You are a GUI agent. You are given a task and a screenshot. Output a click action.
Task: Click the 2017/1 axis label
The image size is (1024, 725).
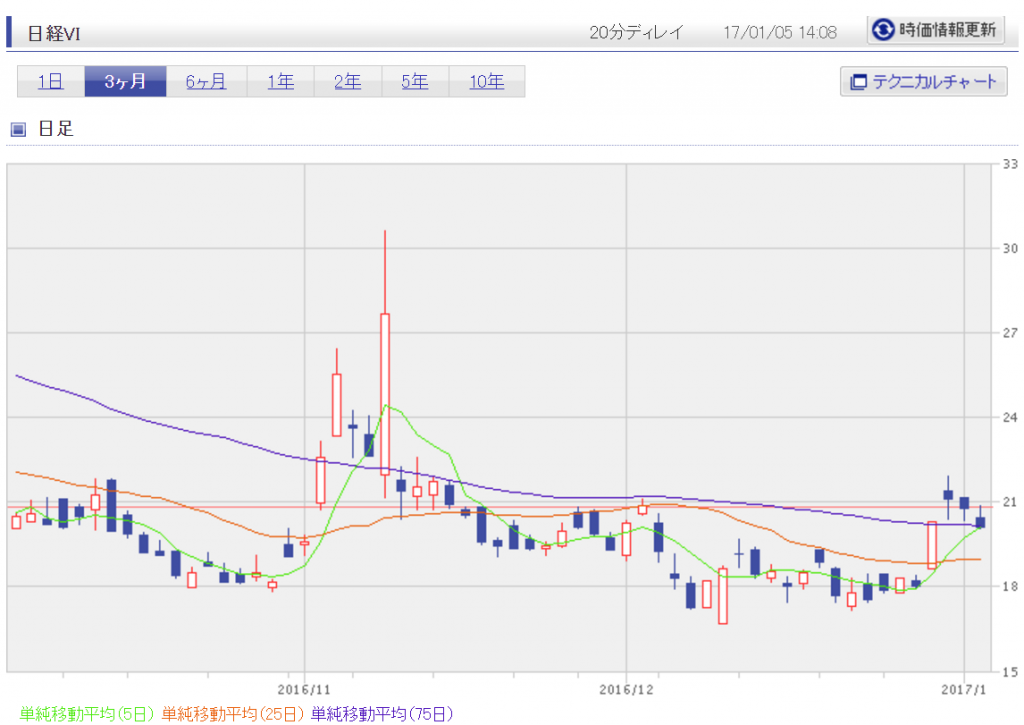pos(964,689)
